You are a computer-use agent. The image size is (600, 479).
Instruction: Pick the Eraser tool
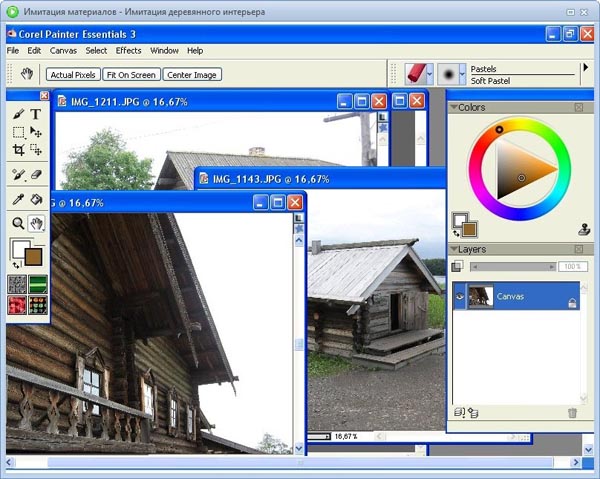point(37,174)
